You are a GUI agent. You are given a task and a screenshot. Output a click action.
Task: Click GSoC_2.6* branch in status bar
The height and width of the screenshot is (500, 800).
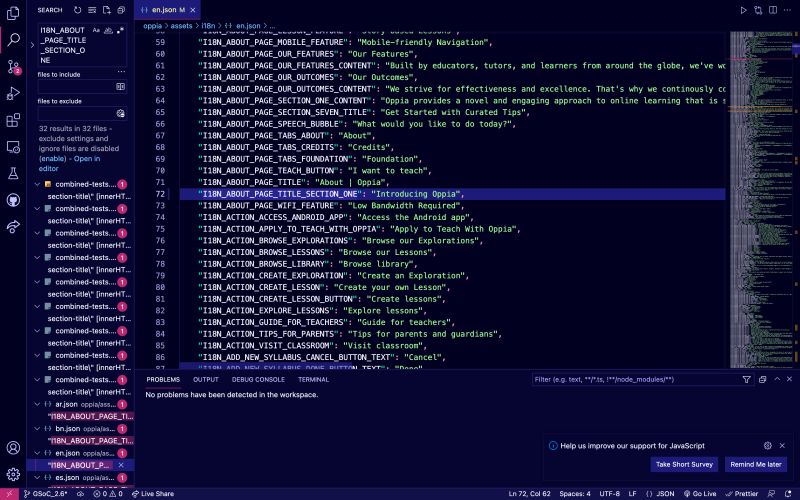[45, 494]
